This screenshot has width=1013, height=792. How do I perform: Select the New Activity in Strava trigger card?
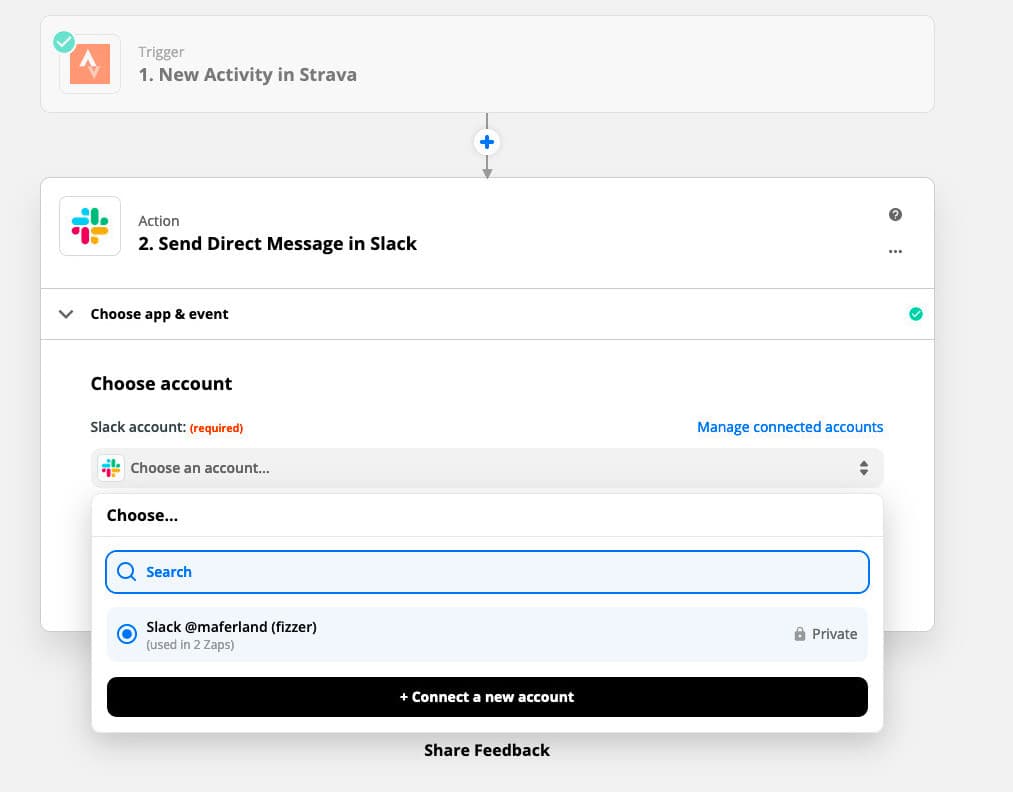[487, 64]
